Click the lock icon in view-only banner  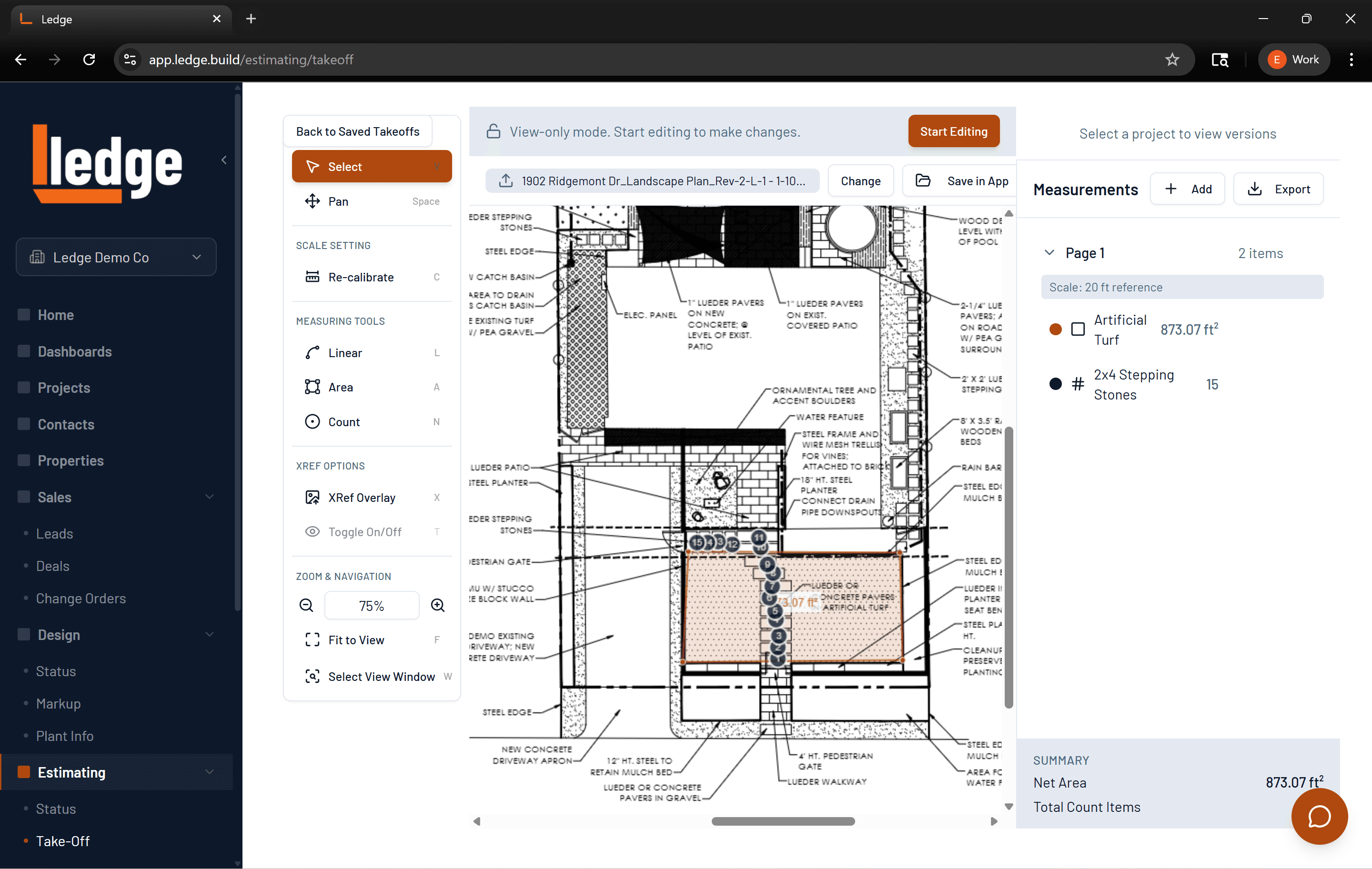494,131
